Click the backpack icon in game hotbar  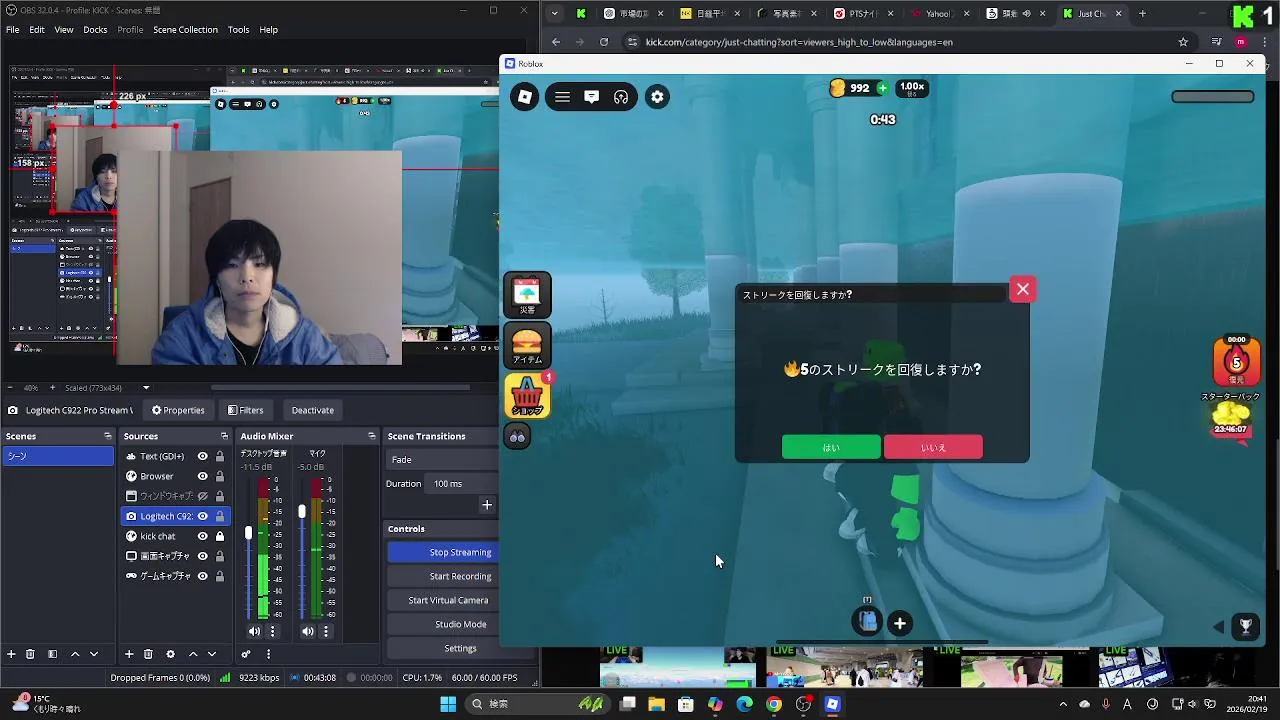coord(868,622)
